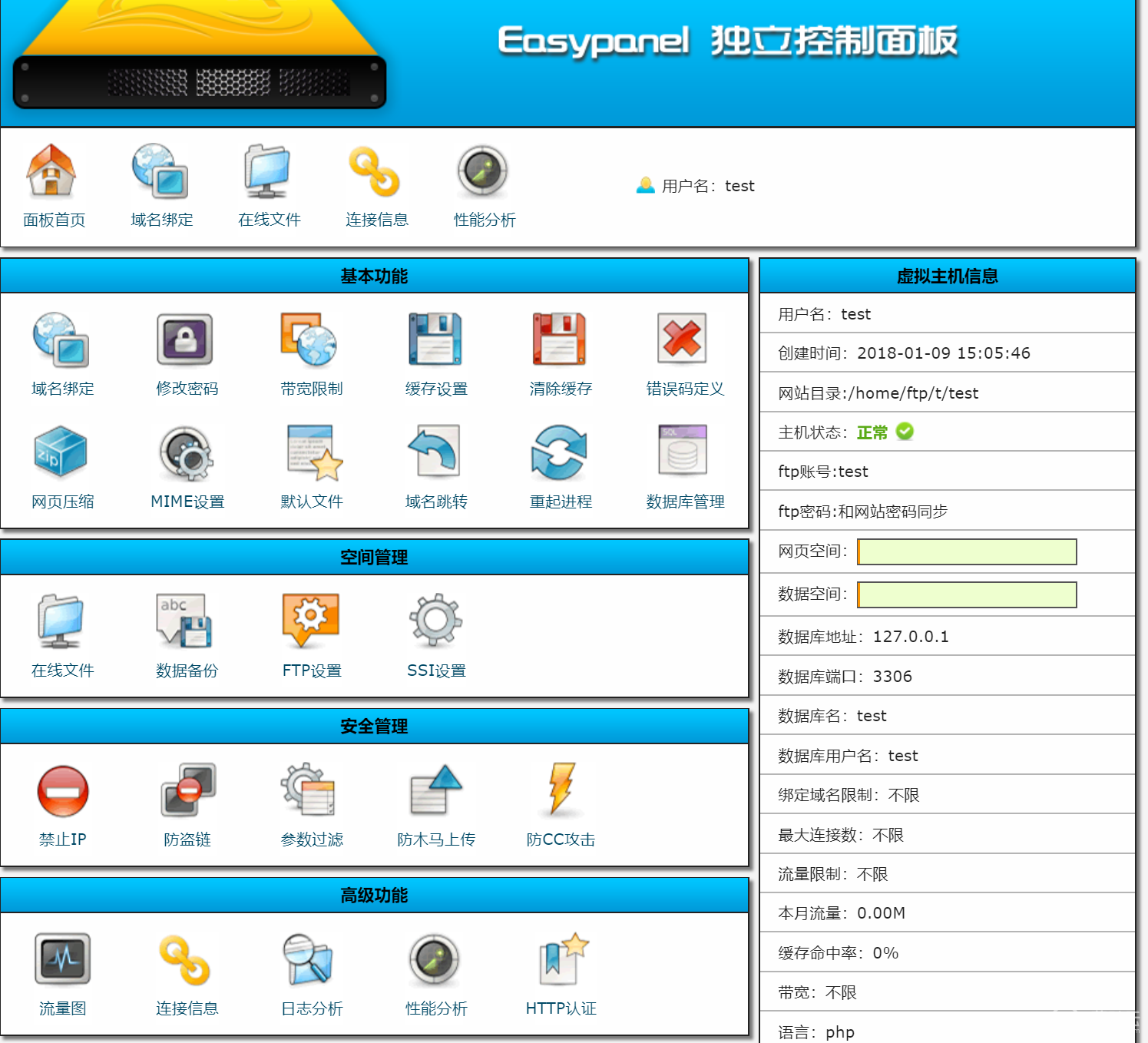Click the FTP设置 text link
Screen dimensions: 1148x1043
pos(312,670)
